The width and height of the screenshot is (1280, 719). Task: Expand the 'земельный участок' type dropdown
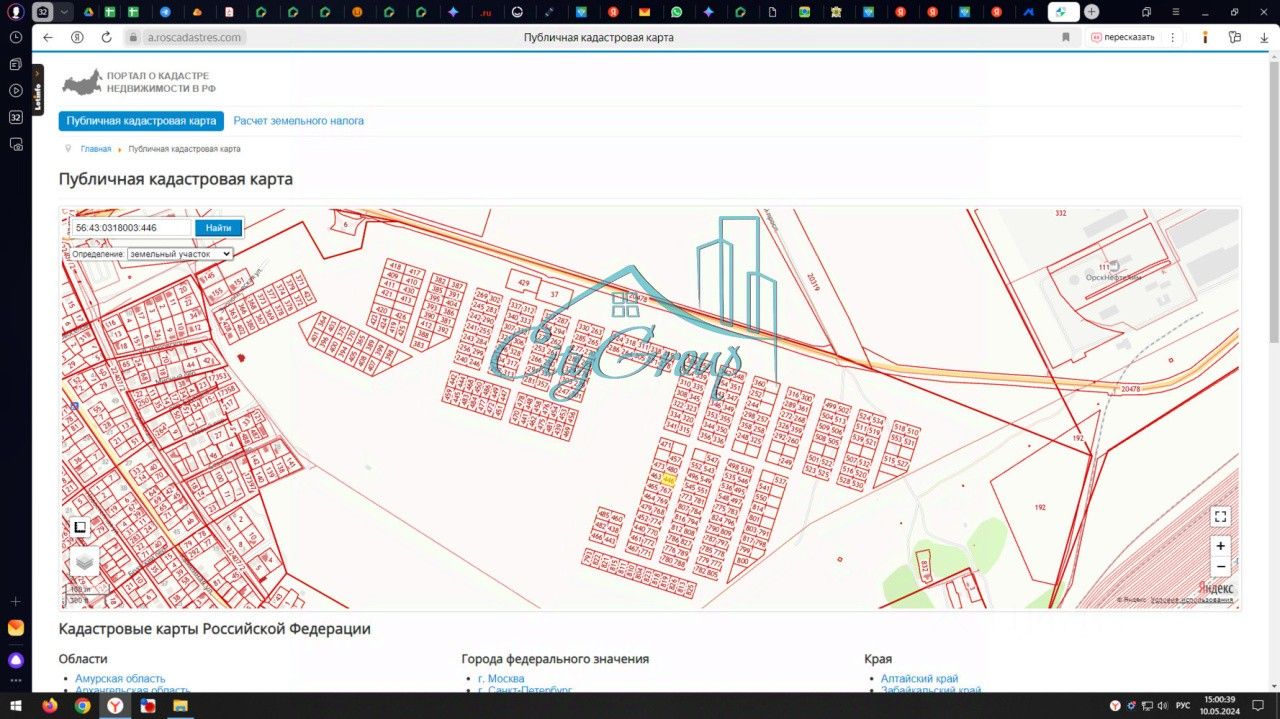pos(180,254)
